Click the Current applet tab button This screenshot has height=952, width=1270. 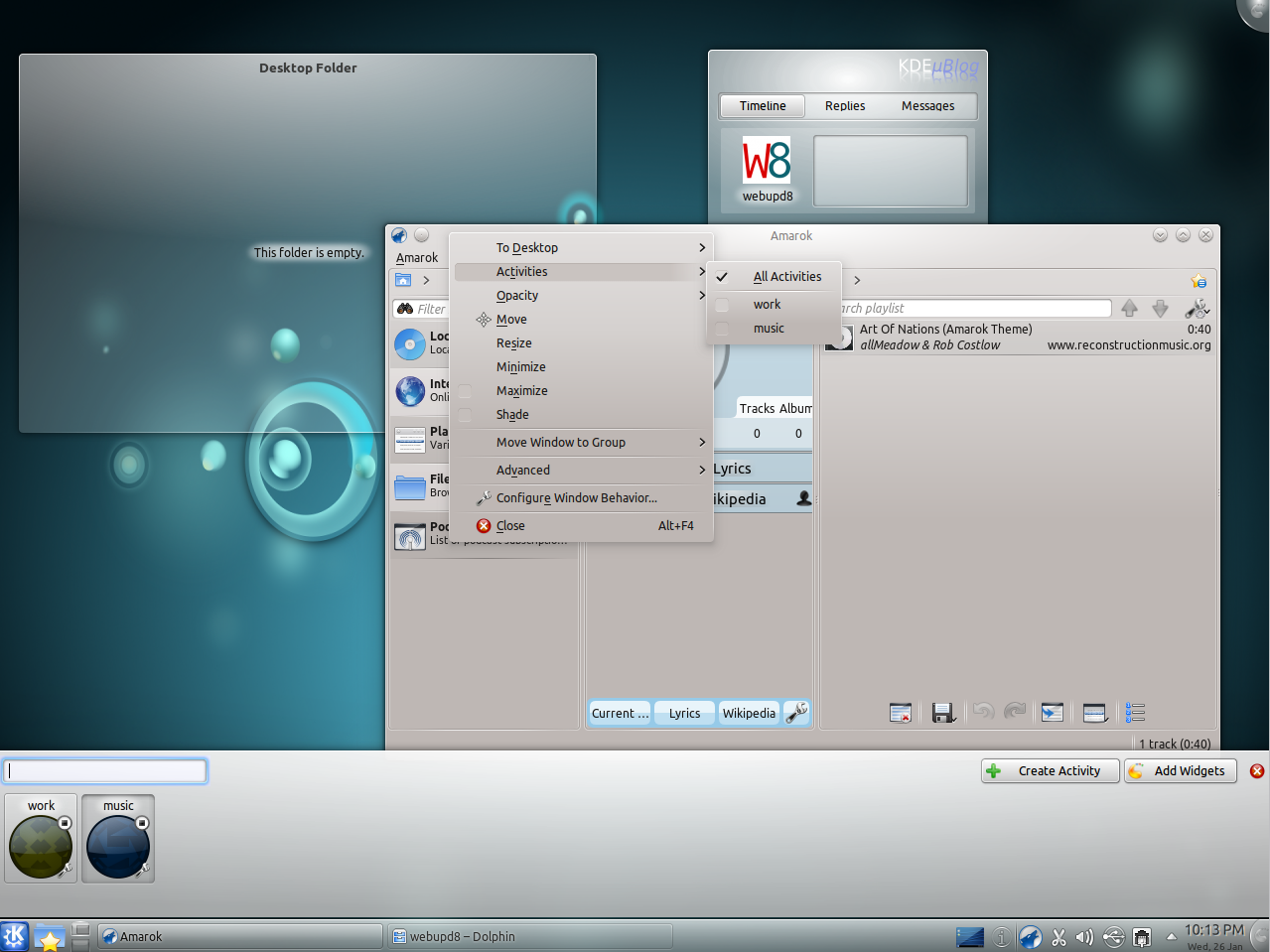pos(620,713)
